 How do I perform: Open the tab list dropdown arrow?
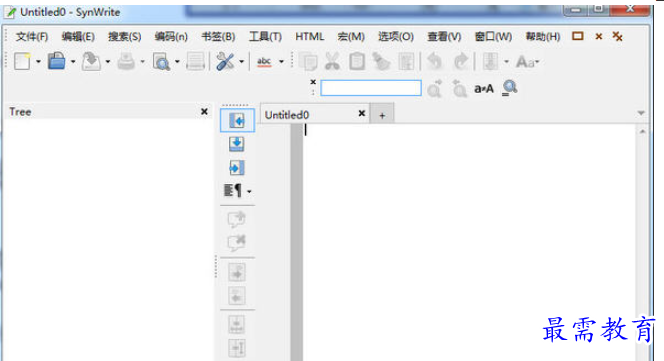pos(641,113)
